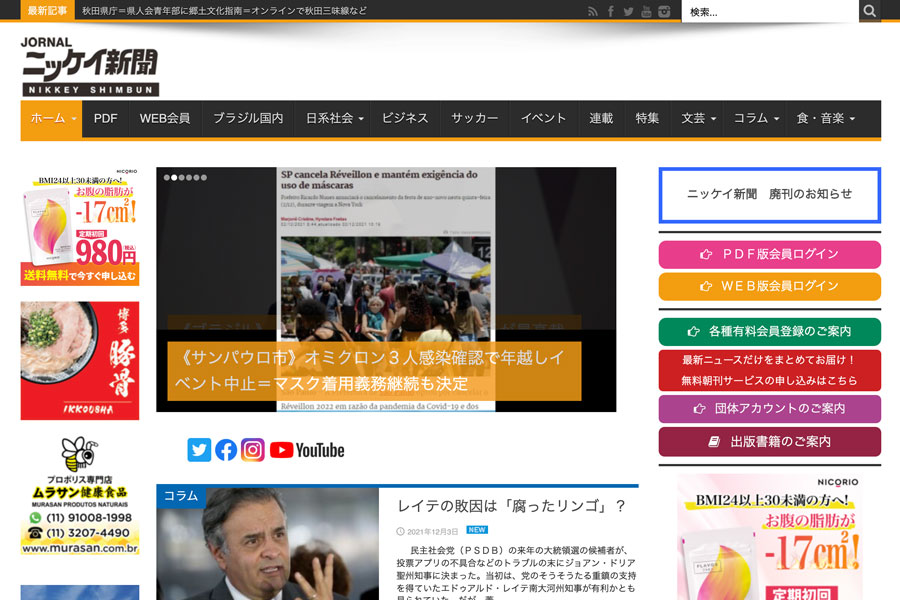Click the 団体アカウントのご案内 button
The image size is (900, 600).
tap(770, 409)
